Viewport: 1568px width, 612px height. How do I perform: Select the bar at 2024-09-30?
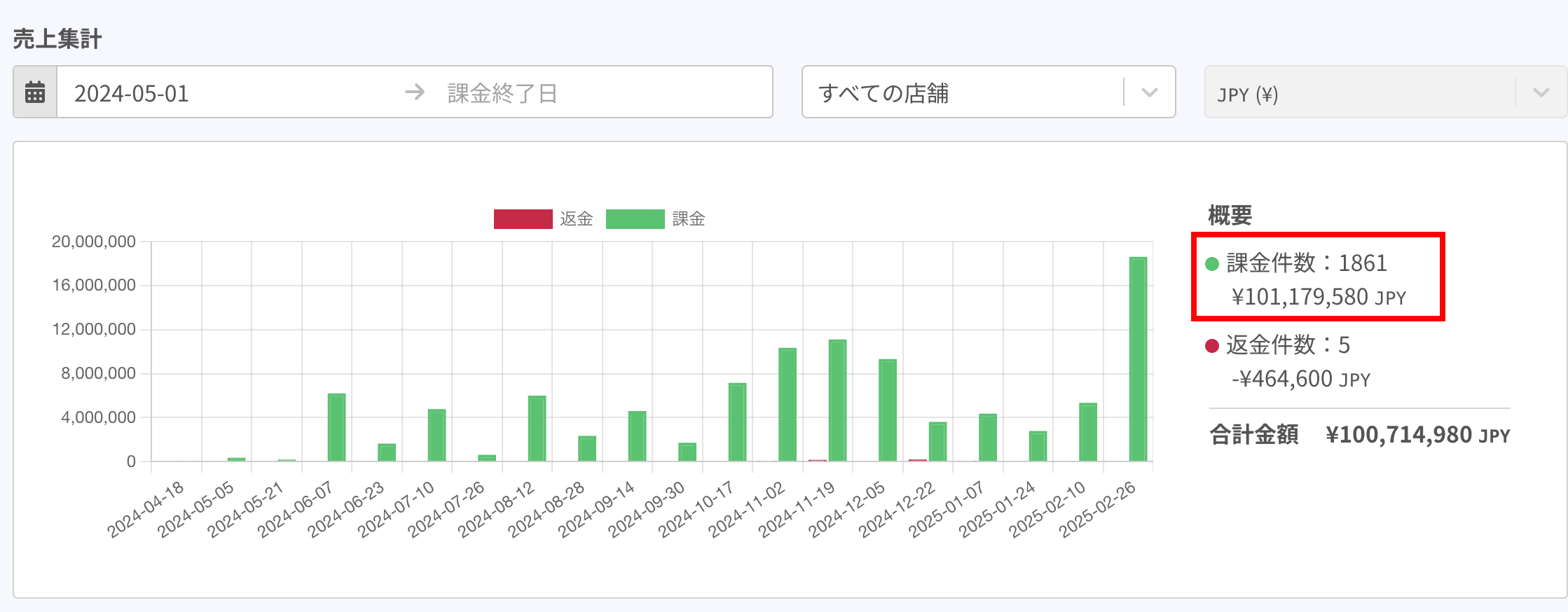coord(687,452)
